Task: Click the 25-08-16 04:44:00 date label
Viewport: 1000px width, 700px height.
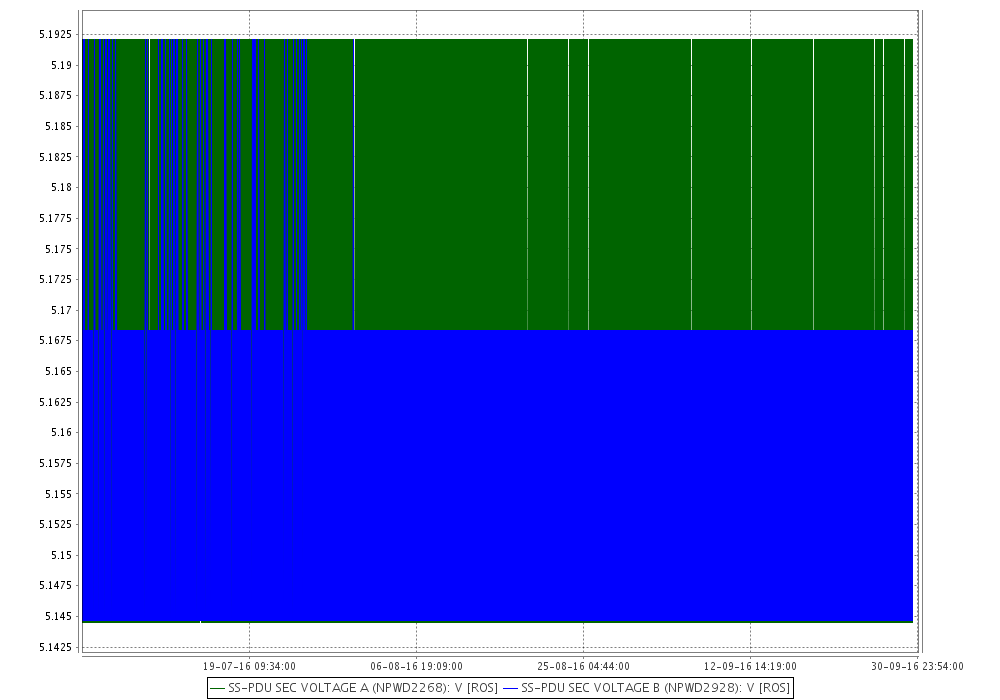Action: [x=583, y=666]
